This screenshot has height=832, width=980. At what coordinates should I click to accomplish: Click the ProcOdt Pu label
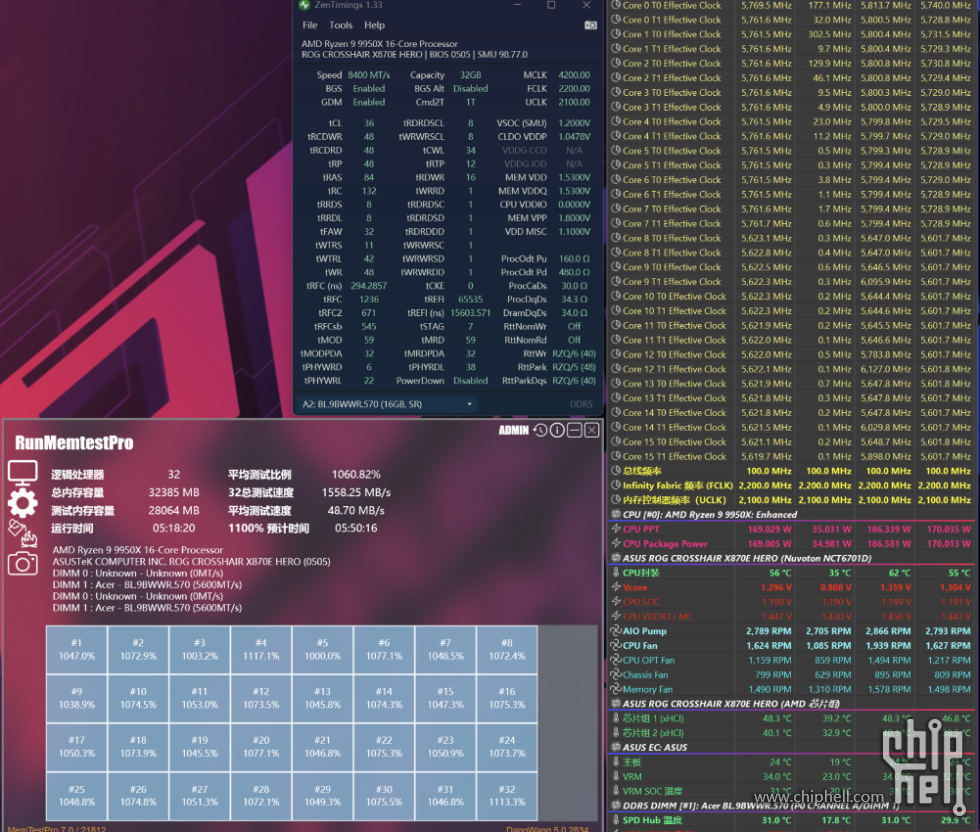[523, 259]
